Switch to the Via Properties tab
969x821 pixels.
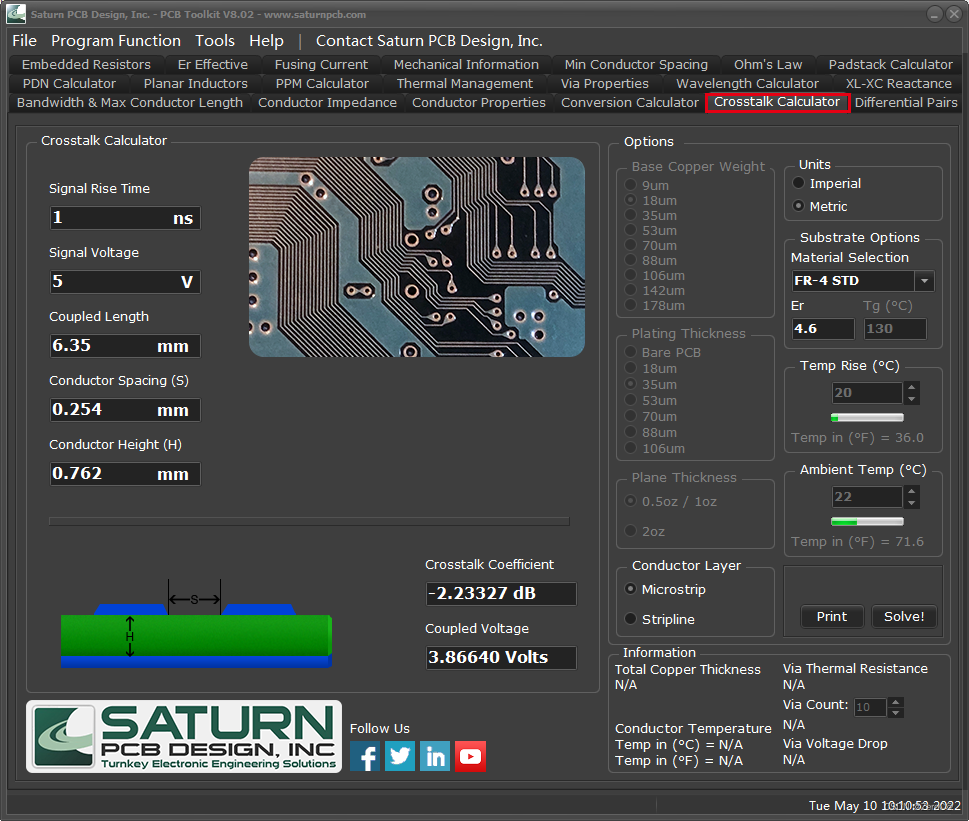[x=604, y=83]
